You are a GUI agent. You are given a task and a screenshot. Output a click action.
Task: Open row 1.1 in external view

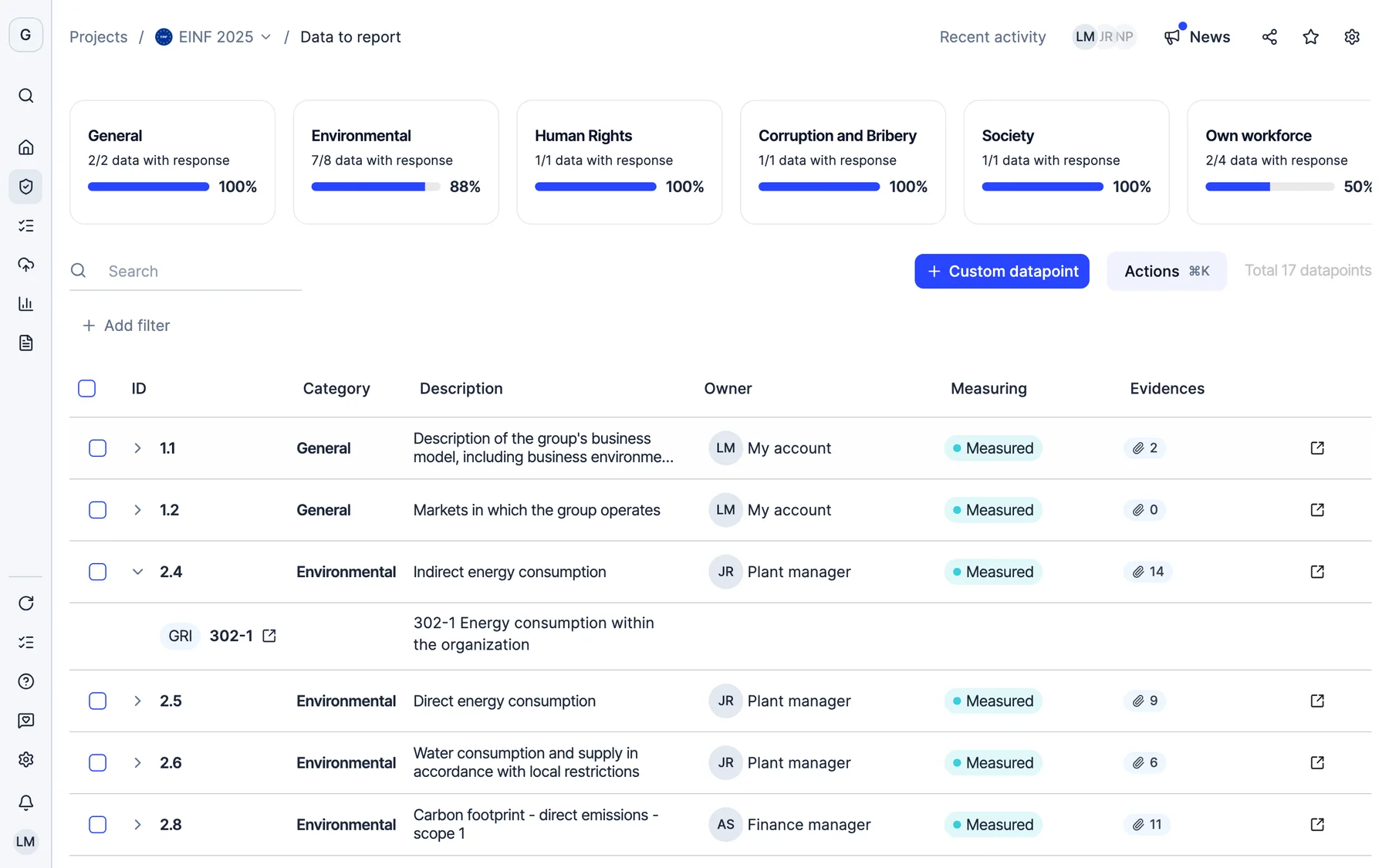1317,448
